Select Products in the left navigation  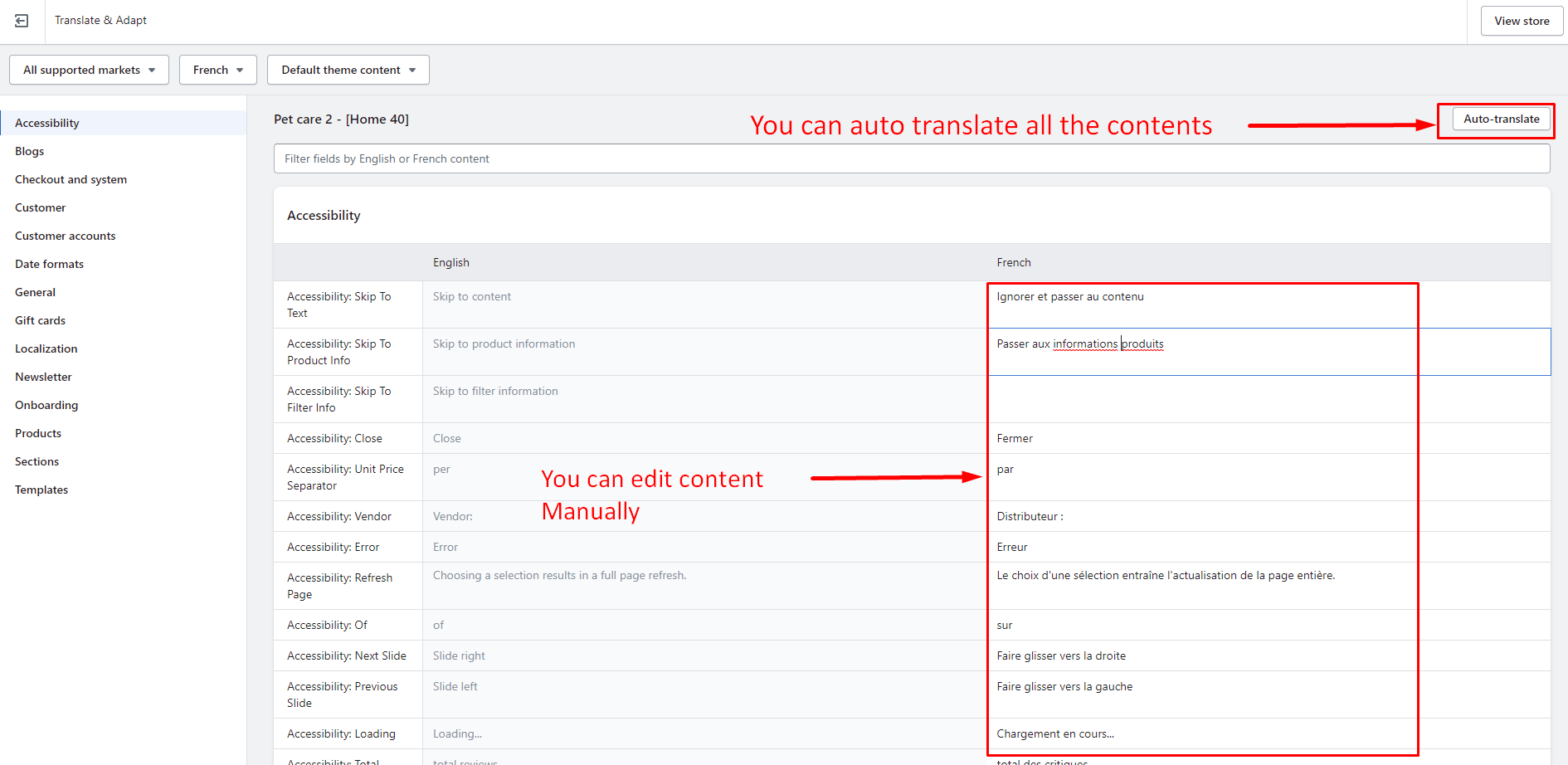(38, 433)
